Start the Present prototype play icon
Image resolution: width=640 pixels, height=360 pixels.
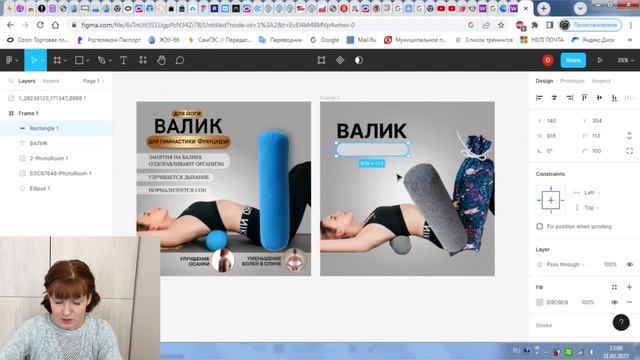tap(600, 60)
